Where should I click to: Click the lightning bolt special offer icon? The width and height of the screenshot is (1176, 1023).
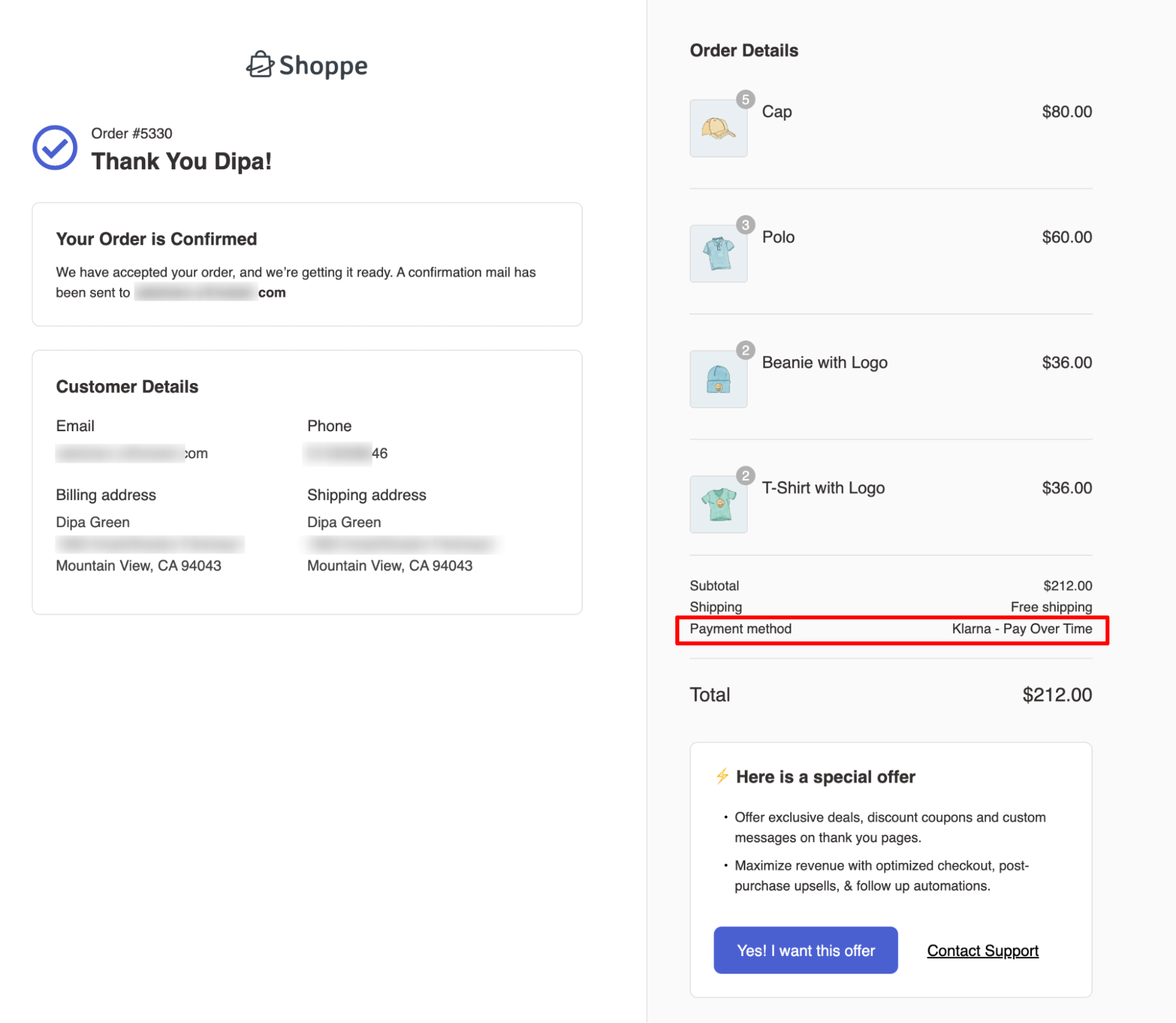721,776
